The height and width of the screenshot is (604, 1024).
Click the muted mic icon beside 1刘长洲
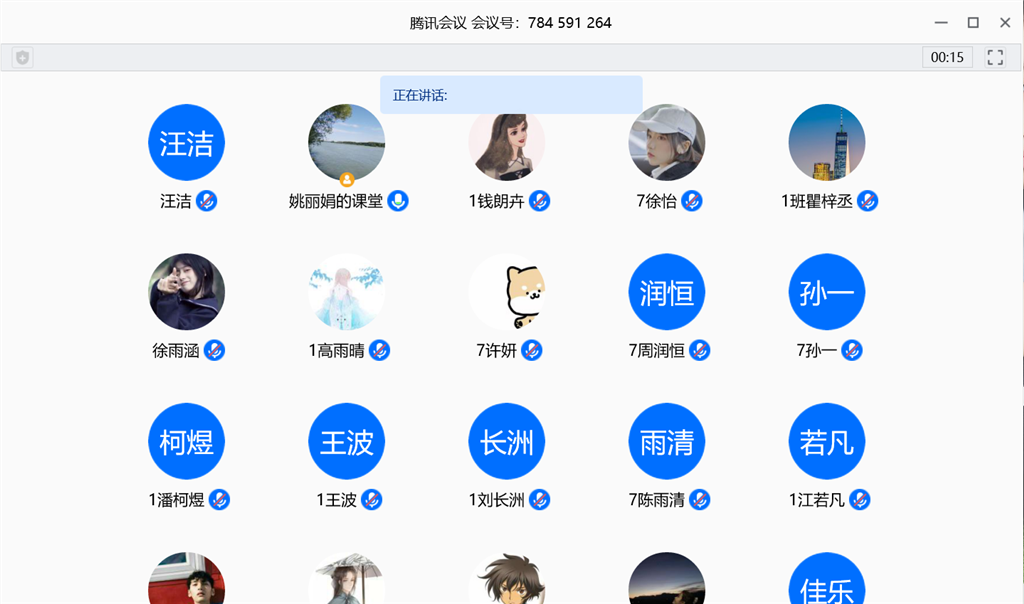(x=539, y=500)
